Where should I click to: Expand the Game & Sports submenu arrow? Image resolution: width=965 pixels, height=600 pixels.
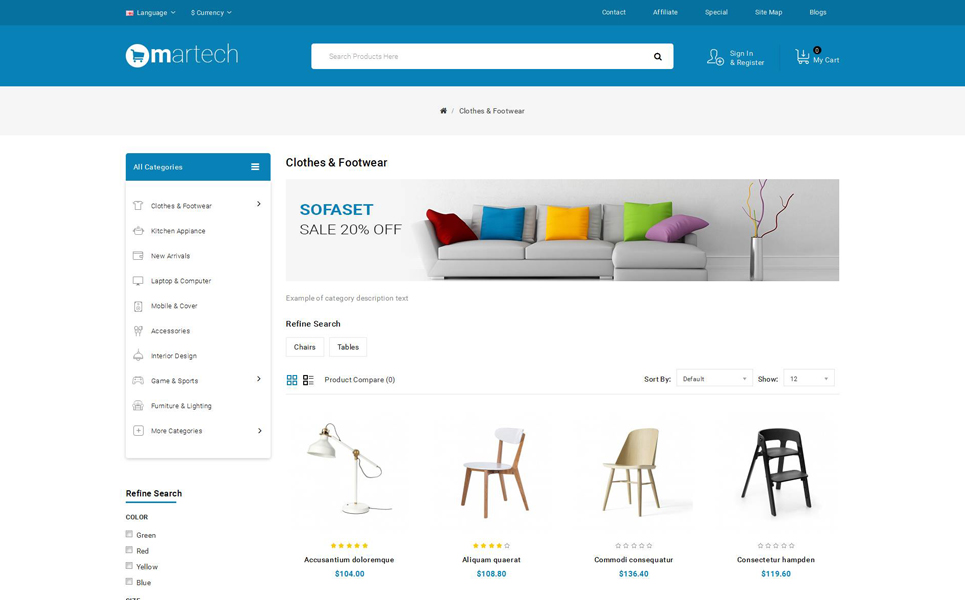pos(258,379)
